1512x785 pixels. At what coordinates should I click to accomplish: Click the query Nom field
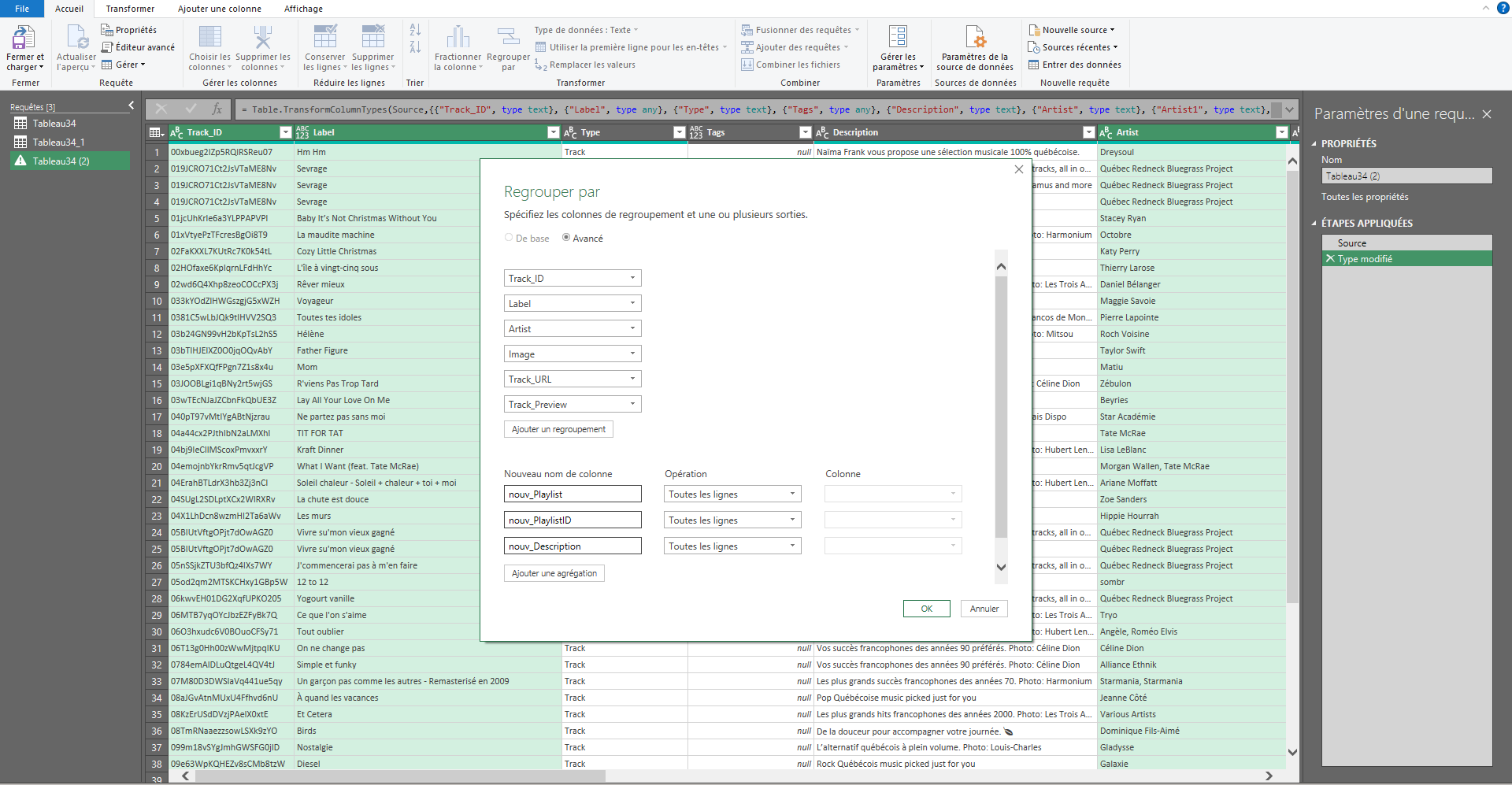pyautogui.click(x=1406, y=176)
